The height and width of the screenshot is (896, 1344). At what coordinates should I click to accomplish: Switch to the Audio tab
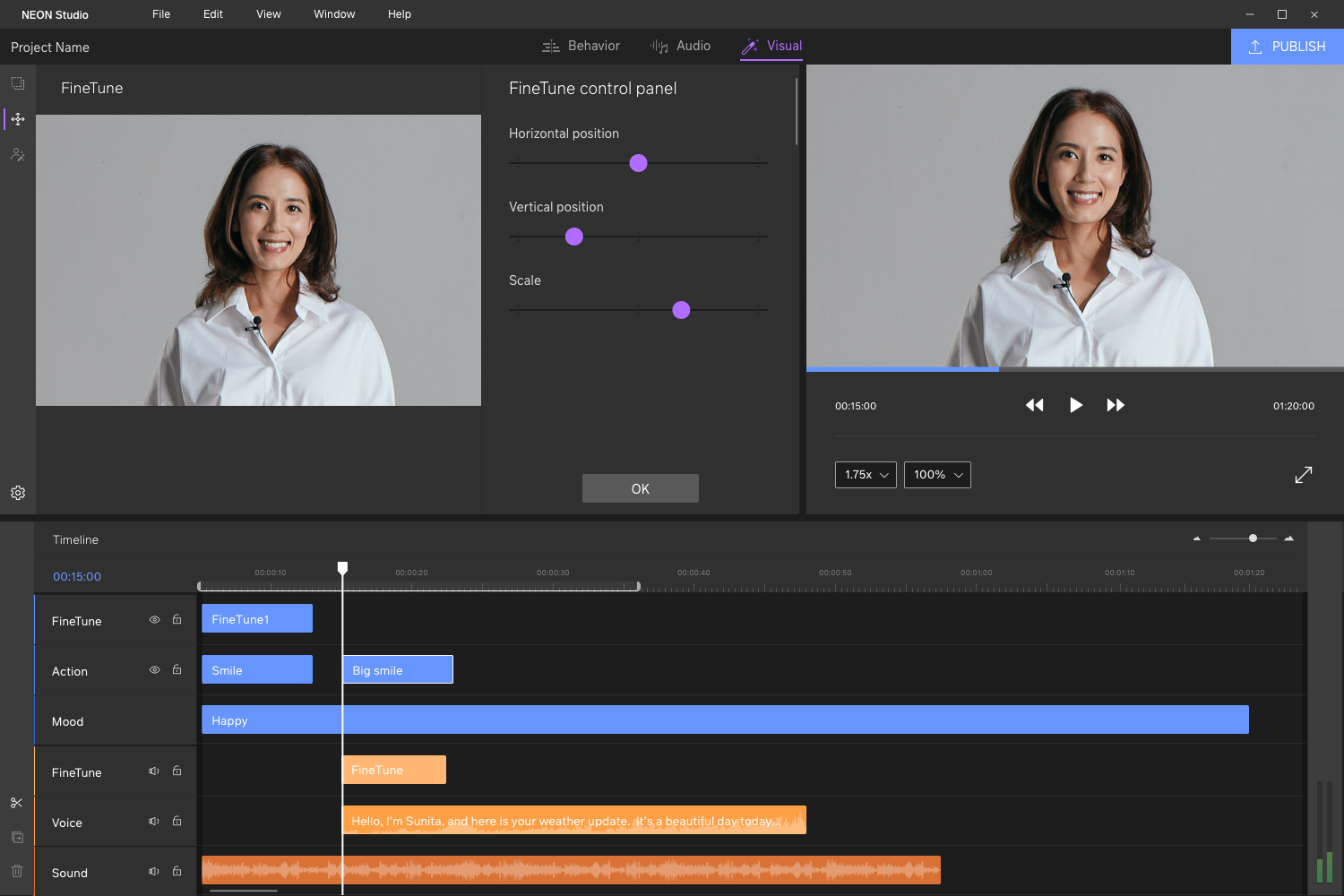click(680, 46)
